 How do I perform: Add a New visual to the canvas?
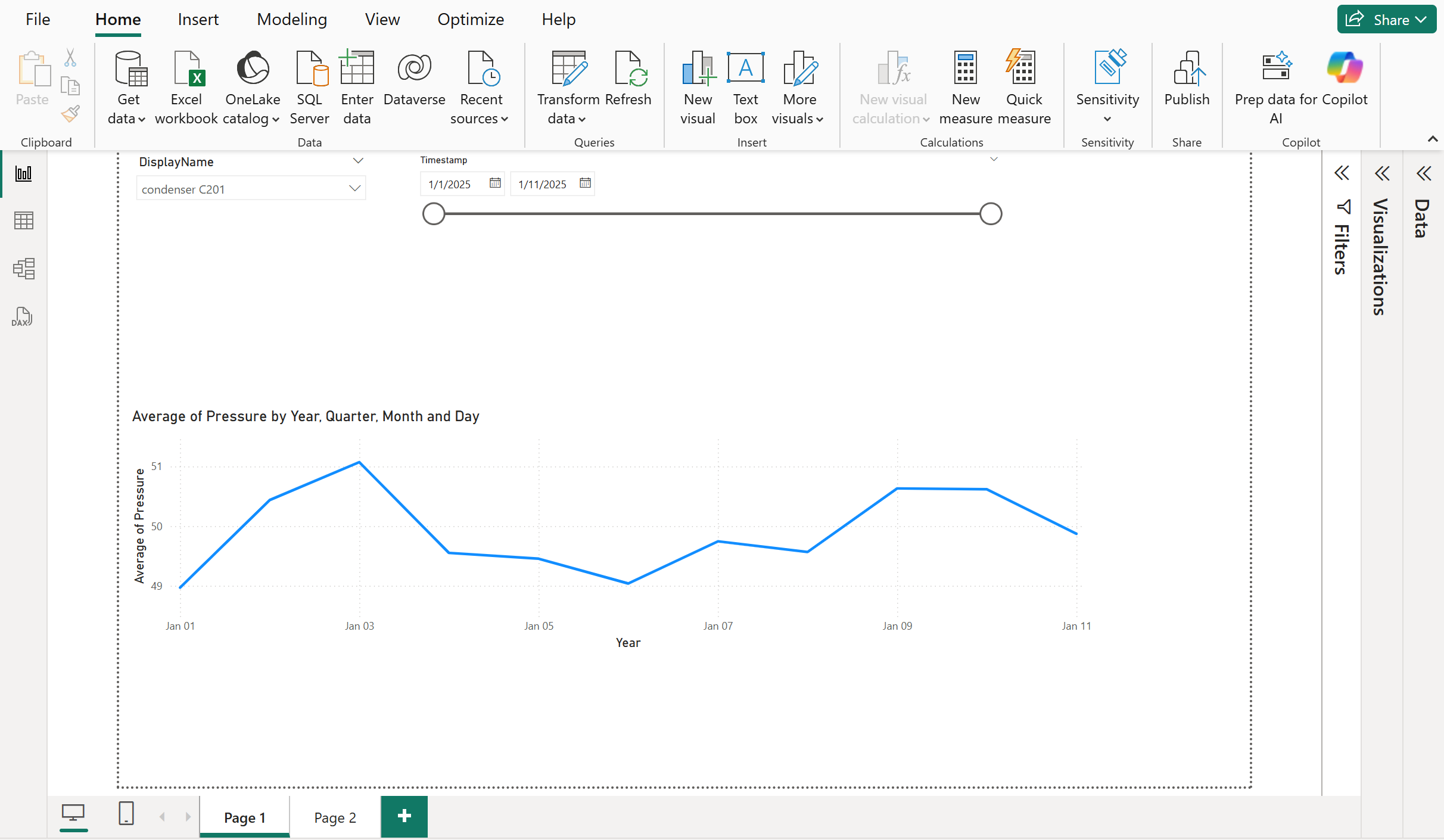pos(697,86)
